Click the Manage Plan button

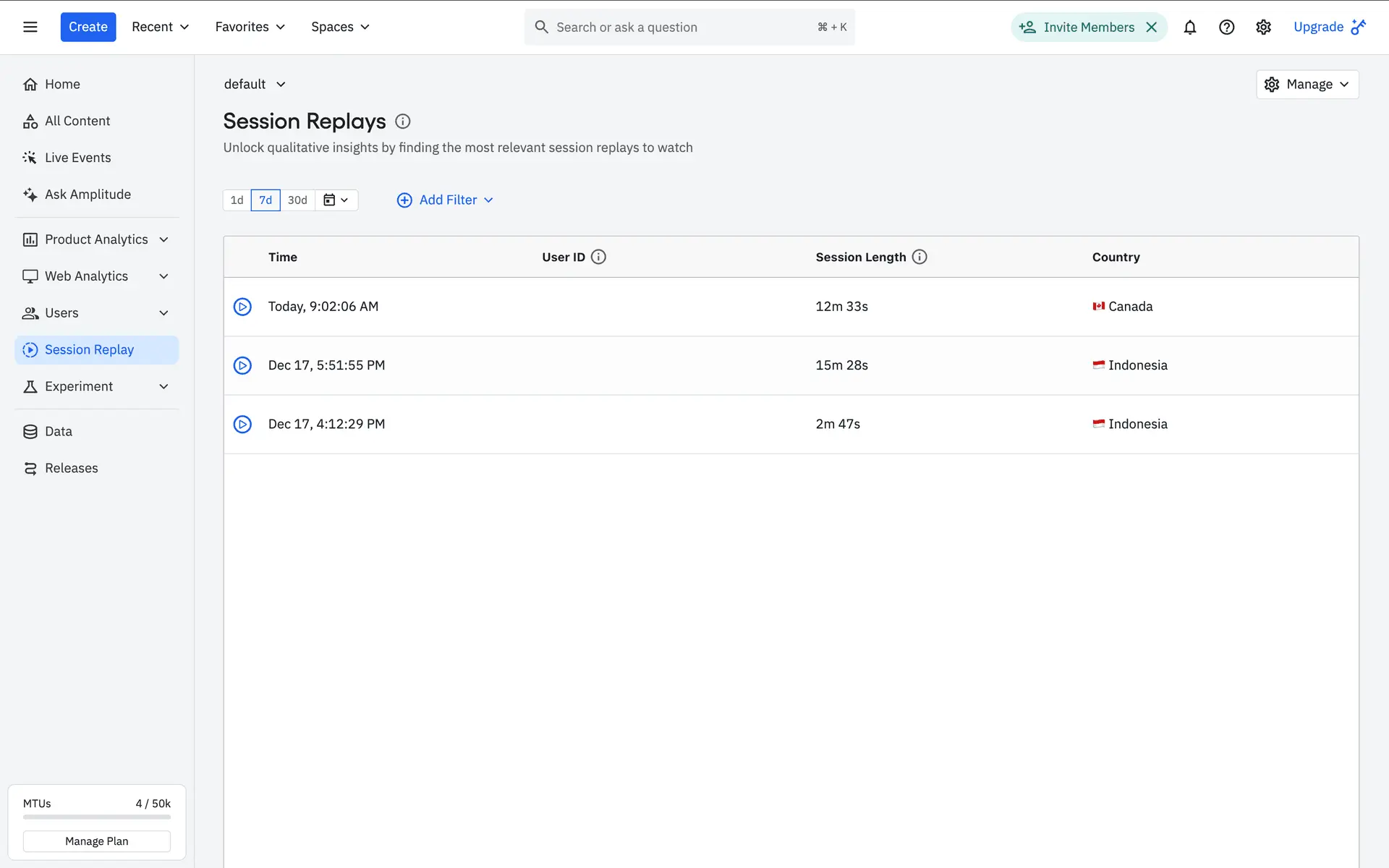point(97,841)
